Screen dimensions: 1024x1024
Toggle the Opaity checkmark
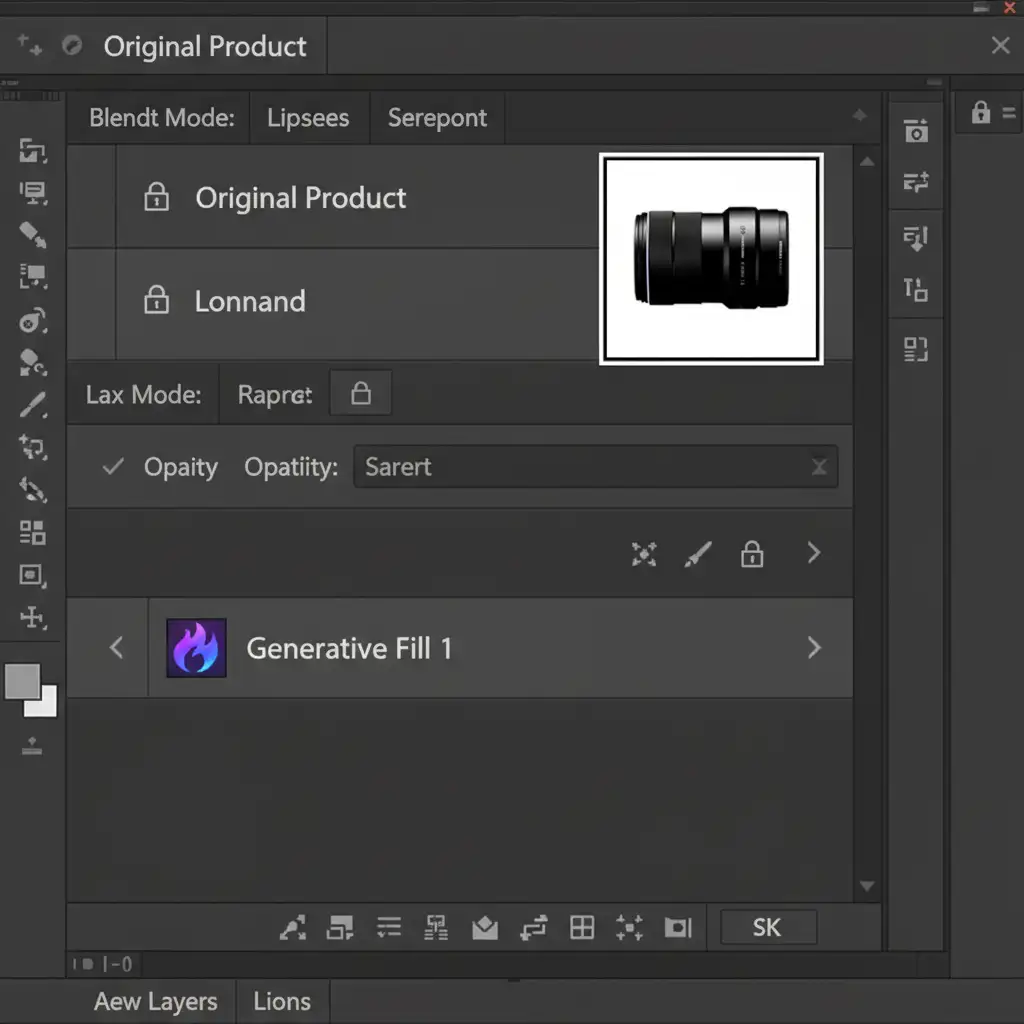pyautogui.click(x=114, y=467)
